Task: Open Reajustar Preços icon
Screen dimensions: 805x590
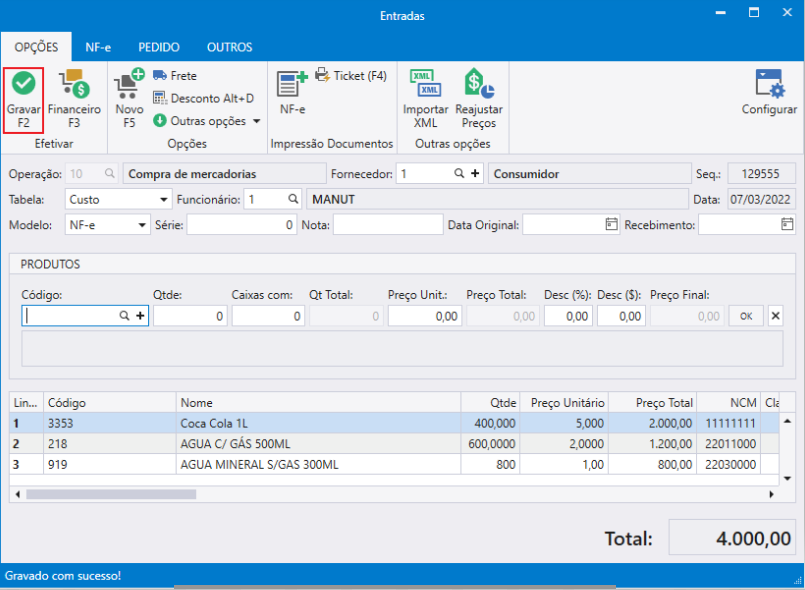Action: point(479,83)
